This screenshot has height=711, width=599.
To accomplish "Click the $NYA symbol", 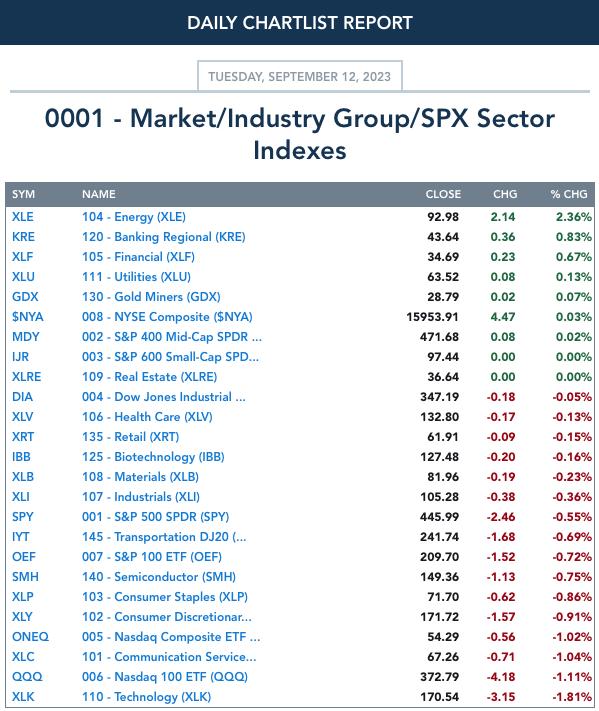I will pyautogui.click(x=28, y=317).
